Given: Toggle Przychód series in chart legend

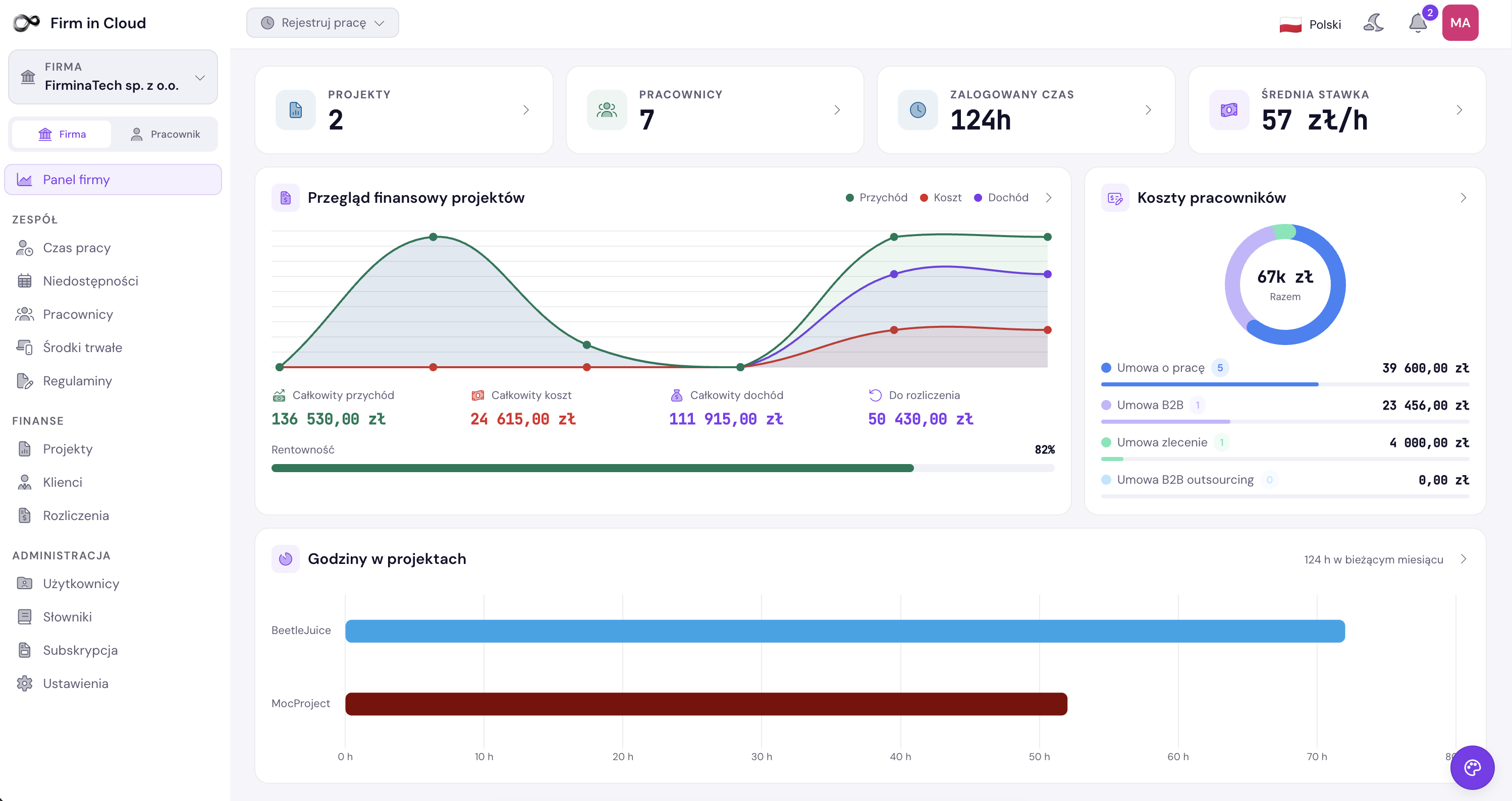Looking at the screenshot, I should 876,198.
